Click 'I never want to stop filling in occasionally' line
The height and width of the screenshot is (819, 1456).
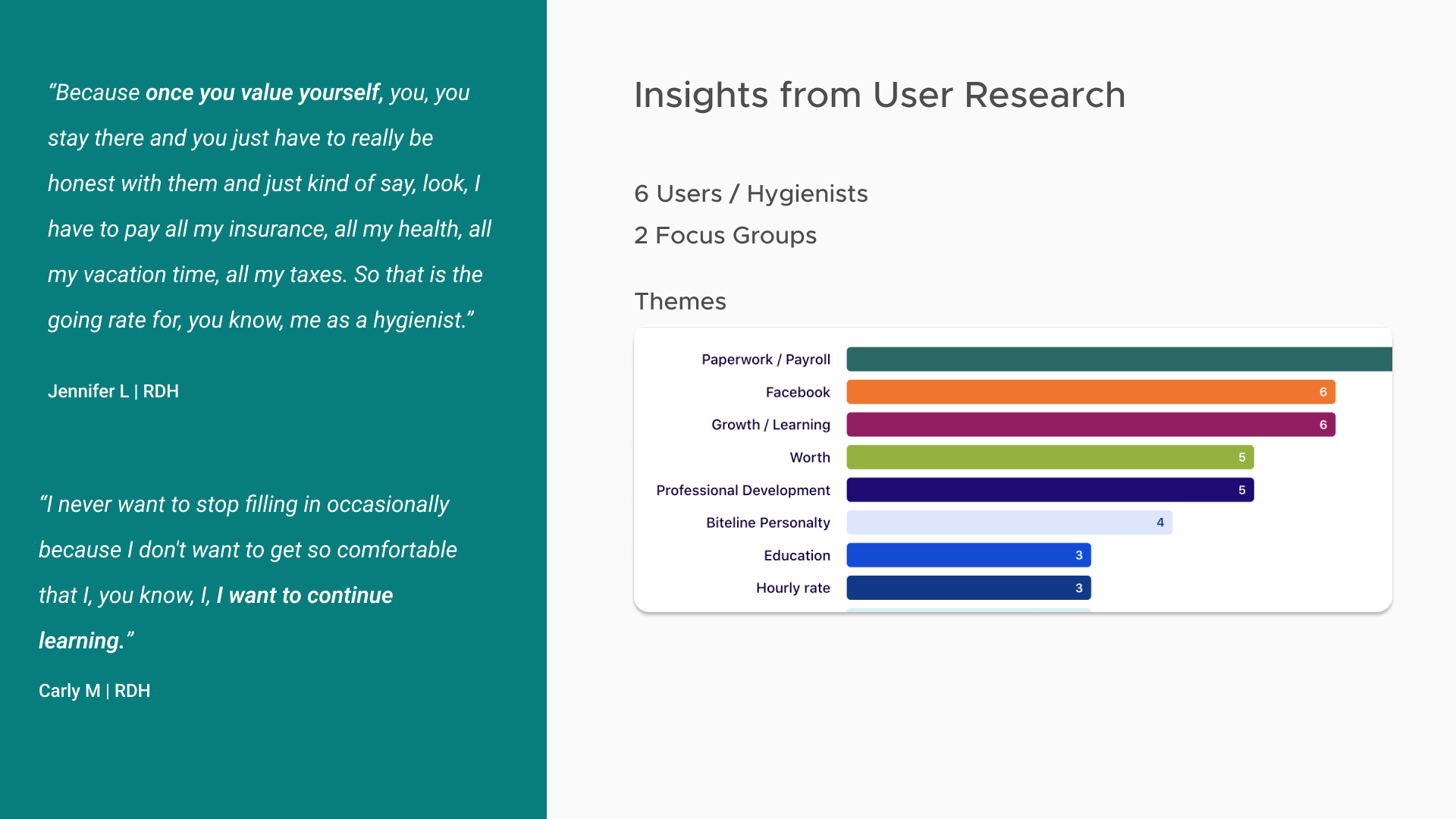[244, 504]
